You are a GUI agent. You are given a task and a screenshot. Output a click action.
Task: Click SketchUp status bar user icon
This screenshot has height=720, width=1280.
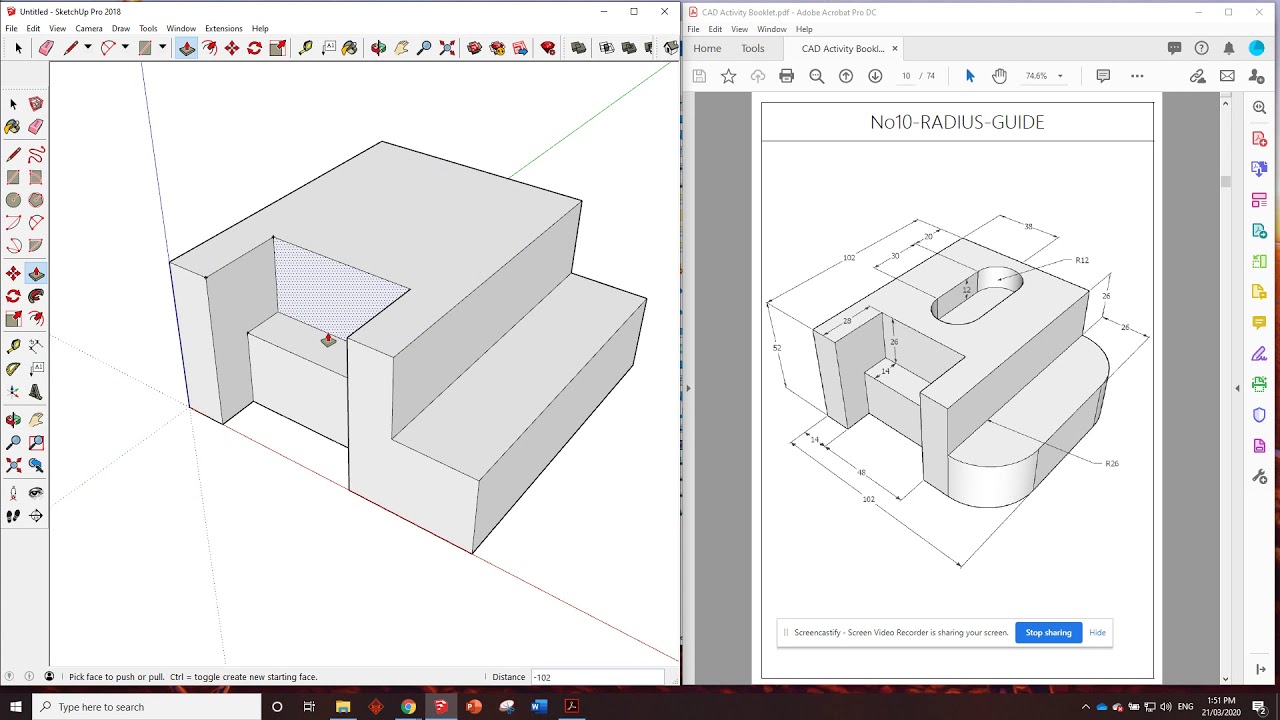[x=49, y=677]
